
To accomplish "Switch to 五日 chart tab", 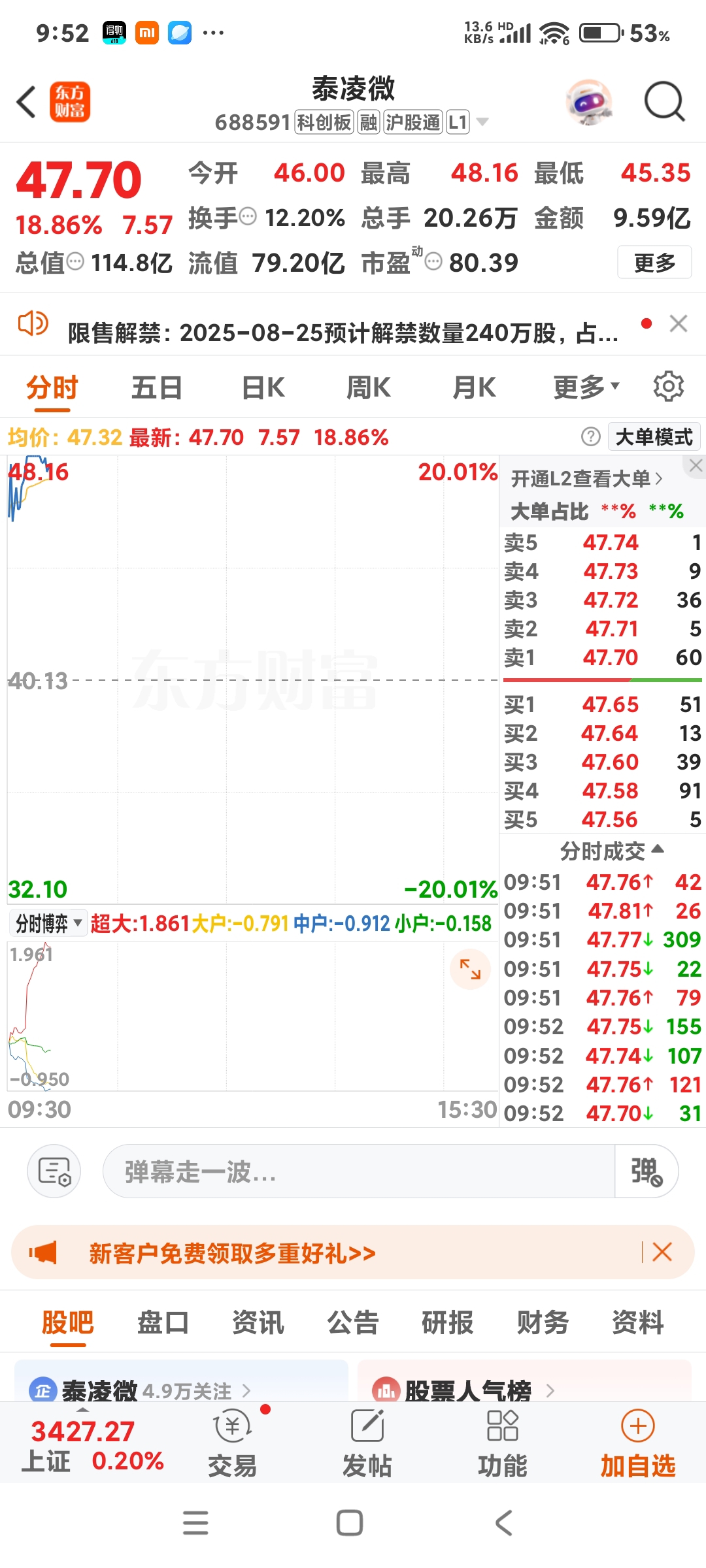I will (157, 388).
